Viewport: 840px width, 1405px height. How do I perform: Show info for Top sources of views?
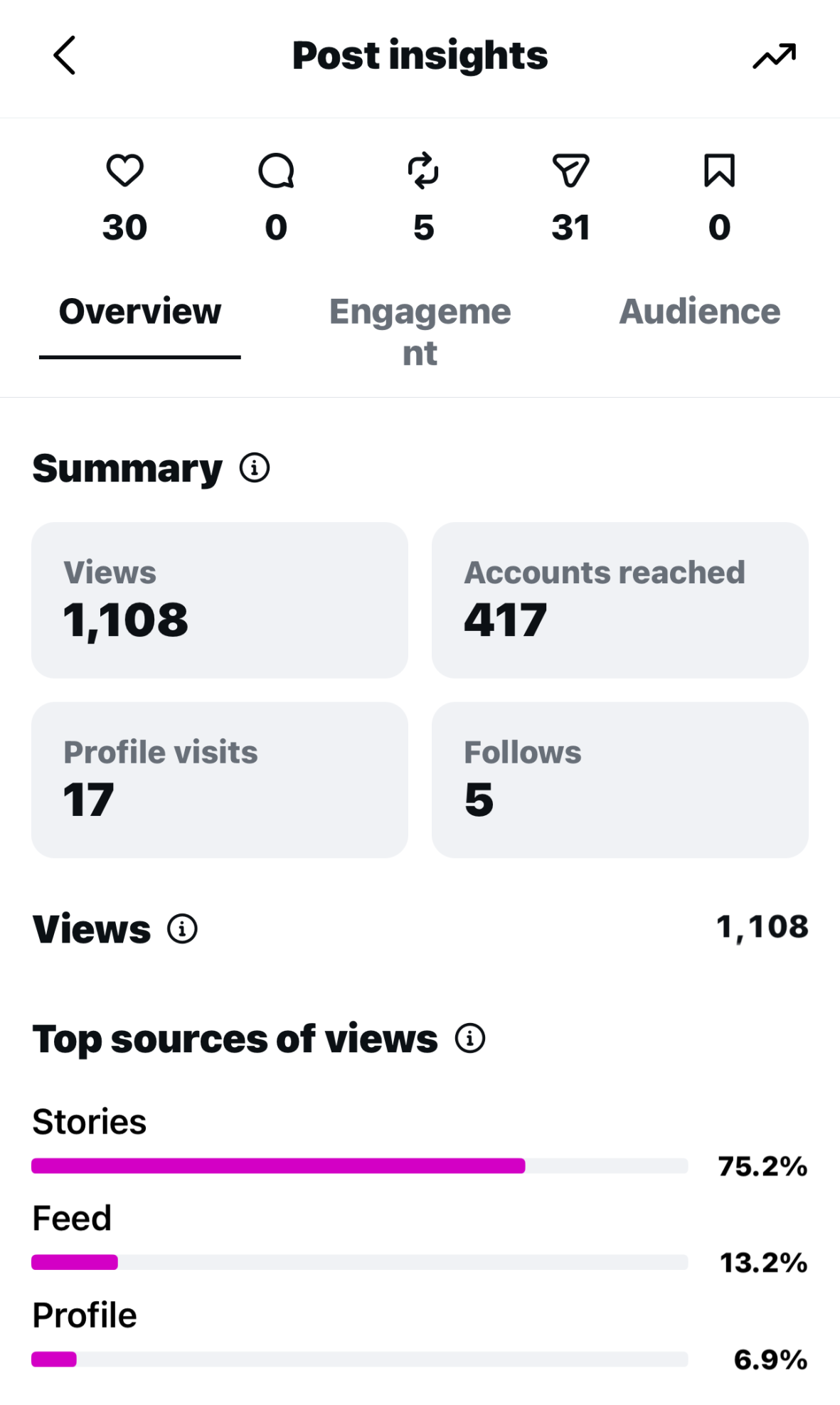point(470,1039)
